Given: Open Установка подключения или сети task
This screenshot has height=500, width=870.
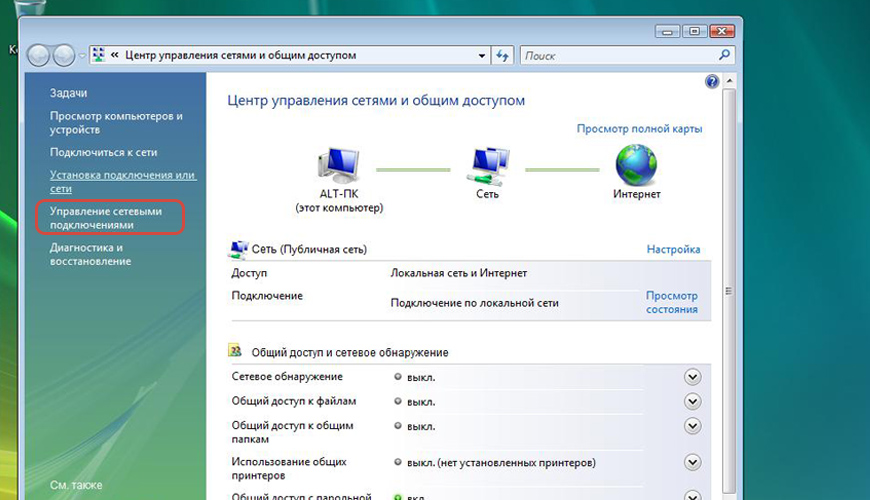Looking at the screenshot, I should [123, 181].
